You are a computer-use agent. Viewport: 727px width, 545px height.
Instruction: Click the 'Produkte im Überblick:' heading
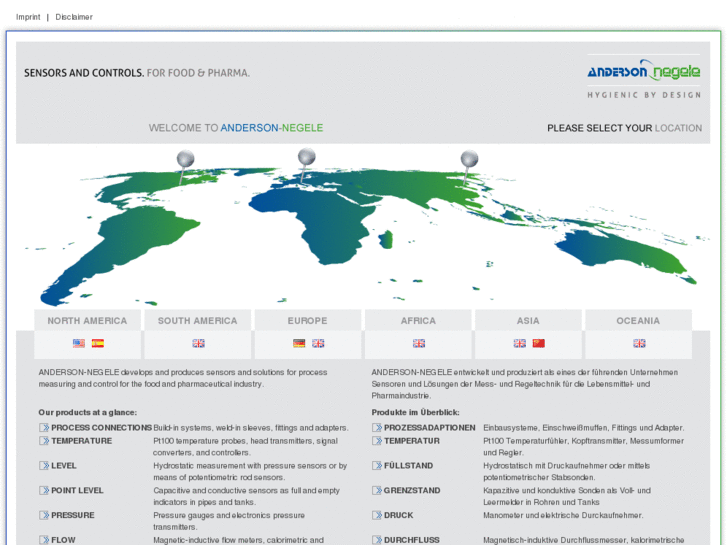[x=415, y=412]
